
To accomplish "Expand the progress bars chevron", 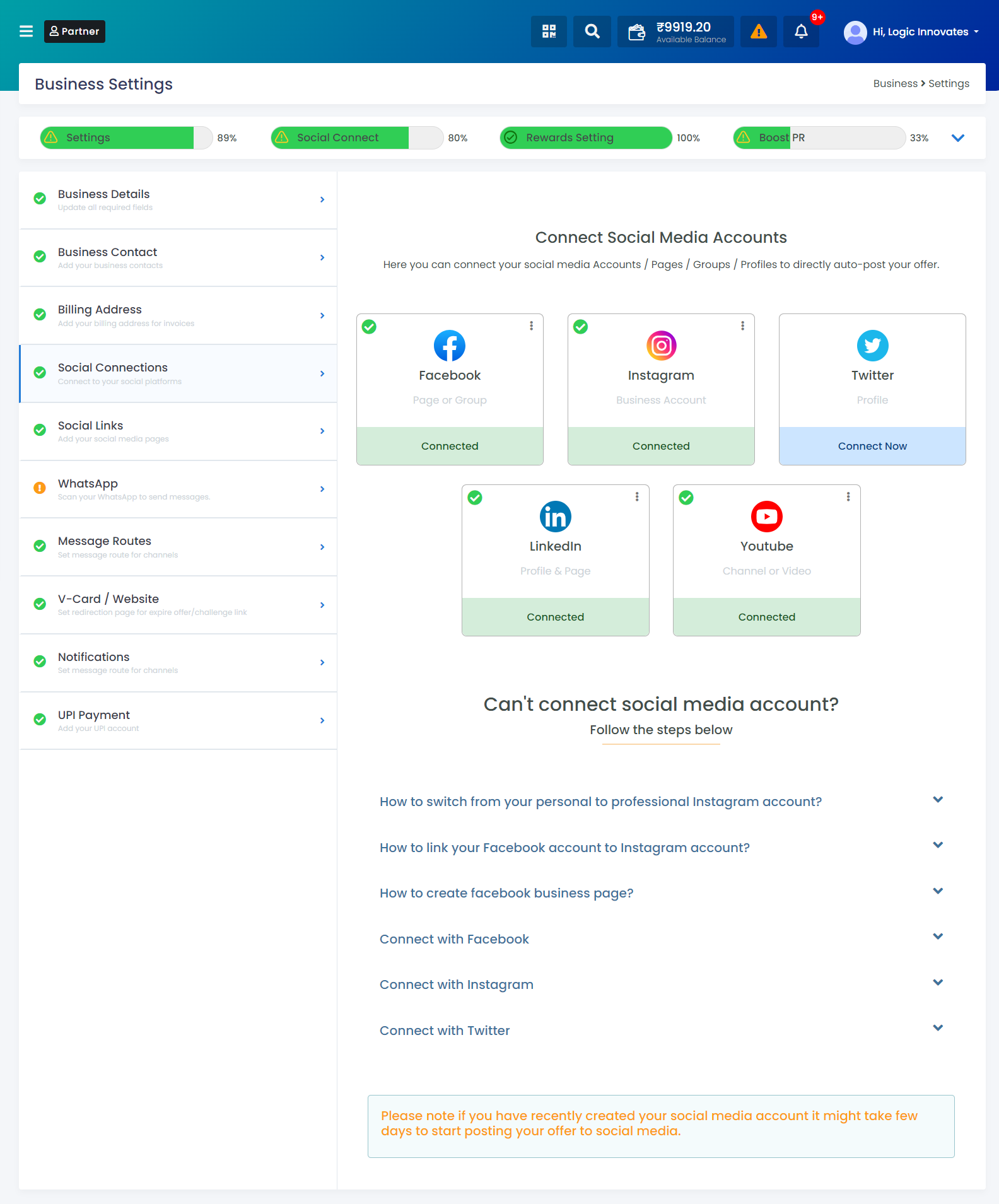I will point(957,138).
